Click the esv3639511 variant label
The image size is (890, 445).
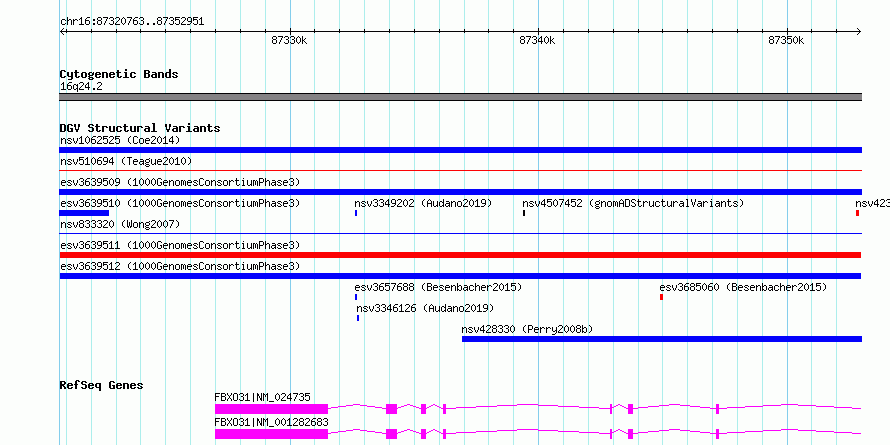pyautogui.click(x=180, y=245)
